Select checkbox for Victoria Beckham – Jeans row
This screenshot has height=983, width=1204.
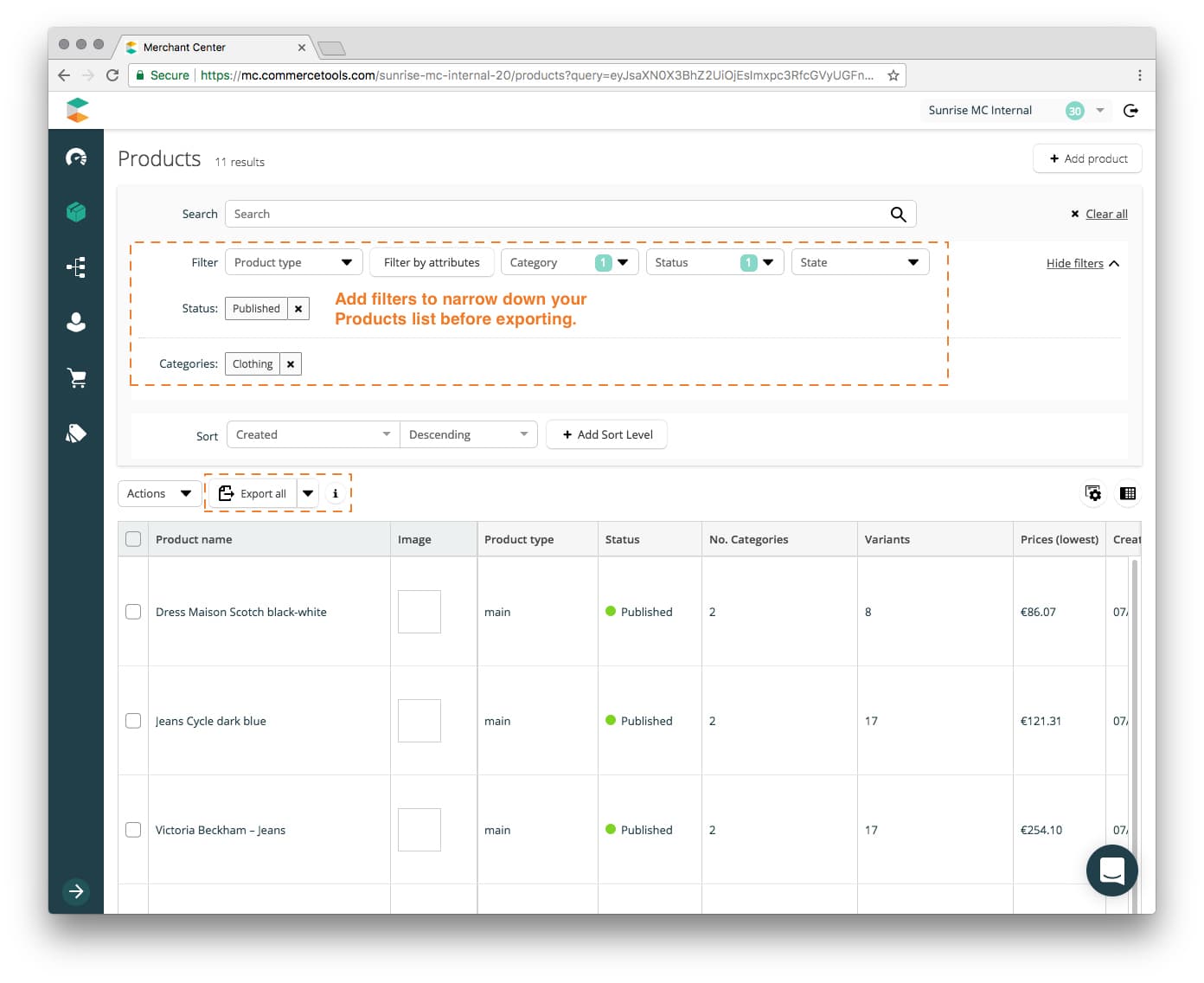click(133, 829)
